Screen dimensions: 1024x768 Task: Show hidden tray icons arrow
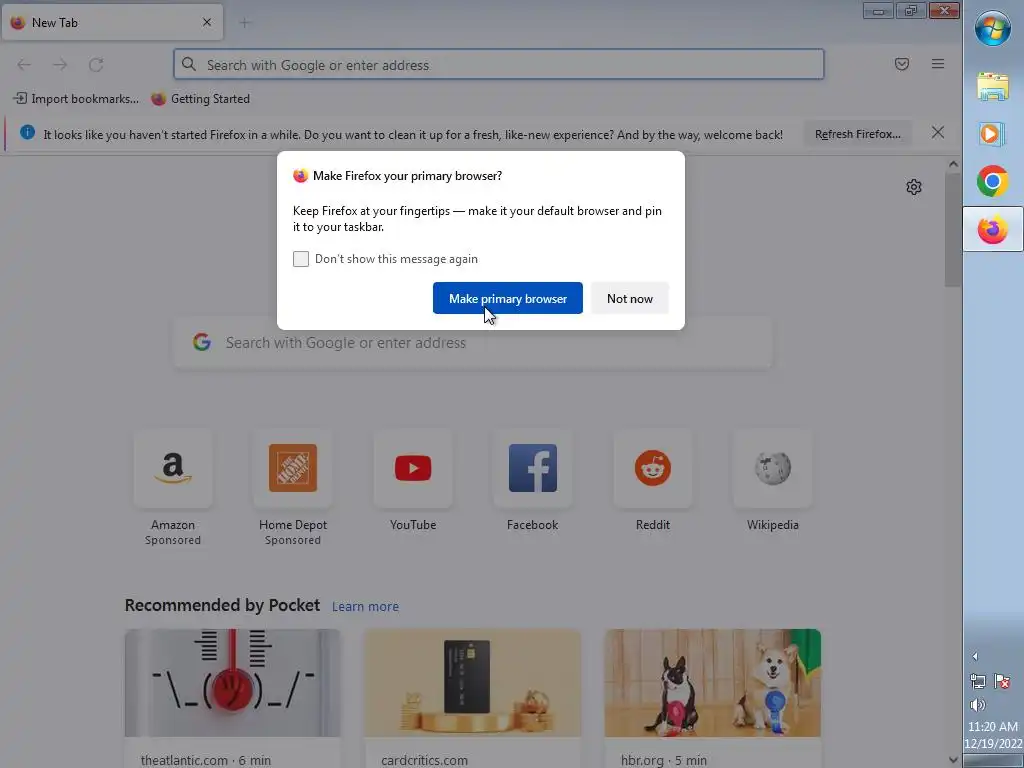point(975,656)
